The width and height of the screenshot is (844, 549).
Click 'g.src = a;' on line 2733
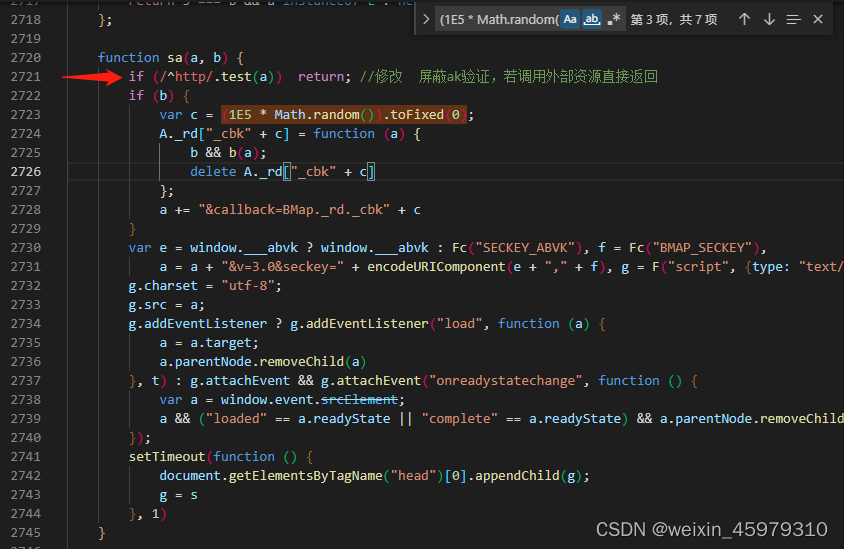(167, 305)
